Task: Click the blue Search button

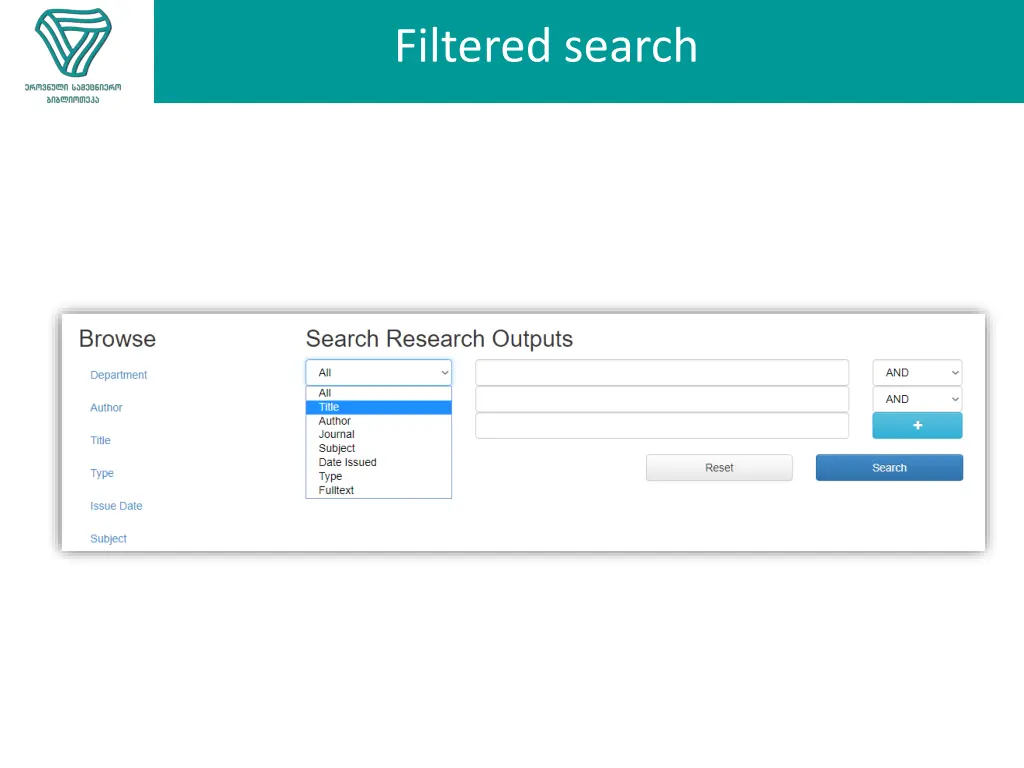Action: pos(889,468)
